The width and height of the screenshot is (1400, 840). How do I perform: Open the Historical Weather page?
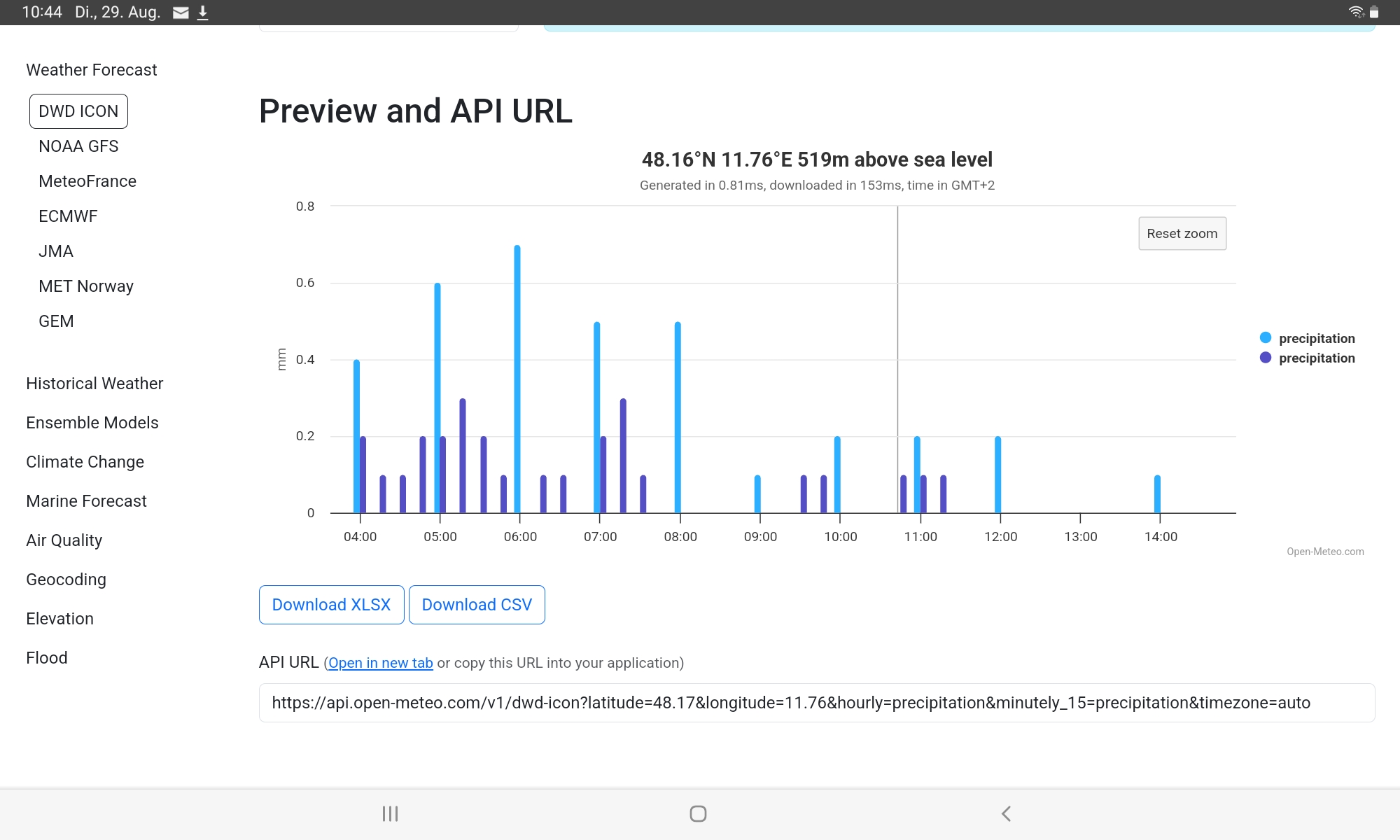point(94,383)
